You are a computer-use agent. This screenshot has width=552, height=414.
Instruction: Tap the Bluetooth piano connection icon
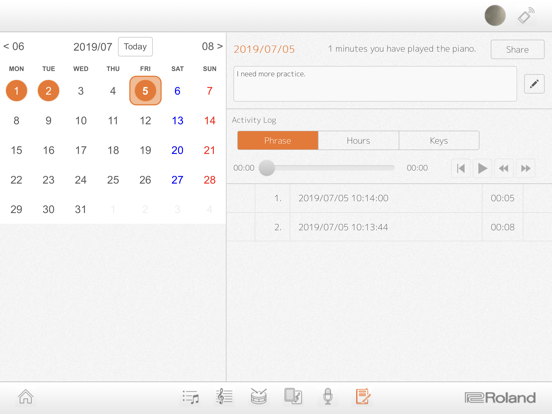pyautogui.click(x=526, y=15)
